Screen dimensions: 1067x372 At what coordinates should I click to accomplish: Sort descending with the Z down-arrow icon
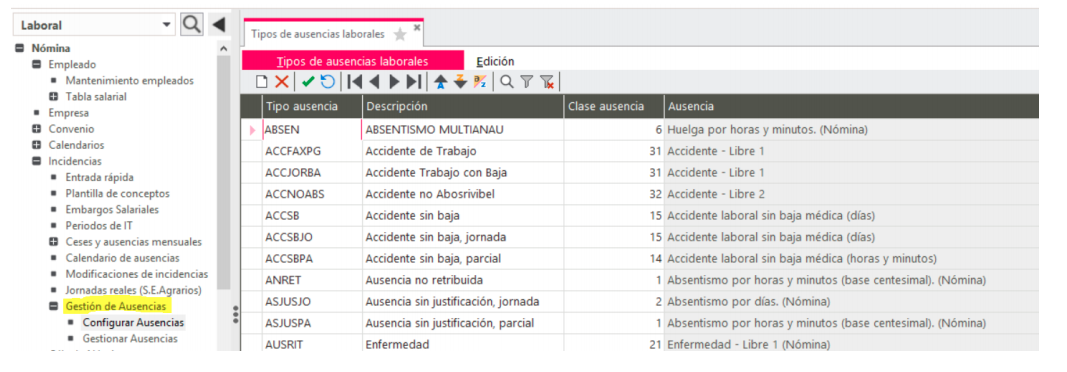(x=461, y=82)
